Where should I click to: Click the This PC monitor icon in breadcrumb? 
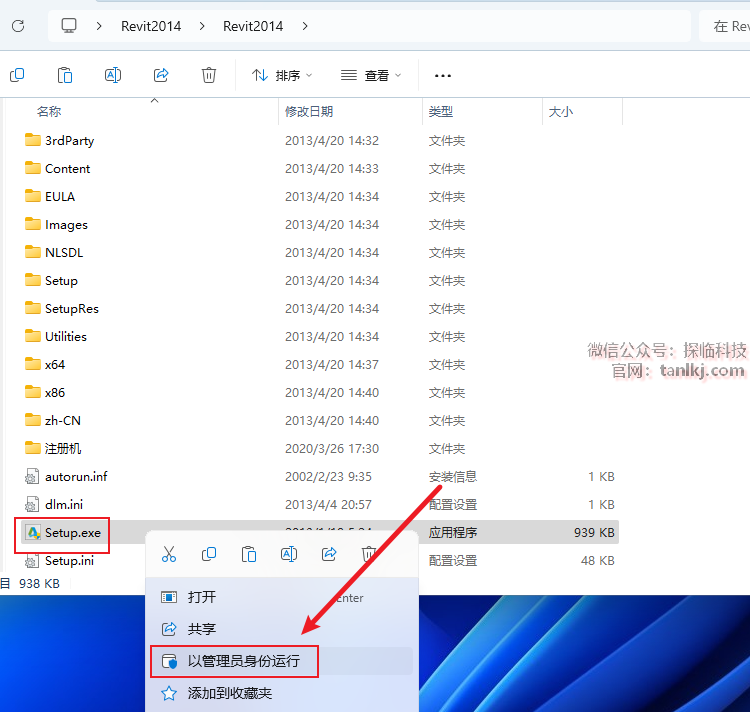pyautogui.click(x=69, y=26)
